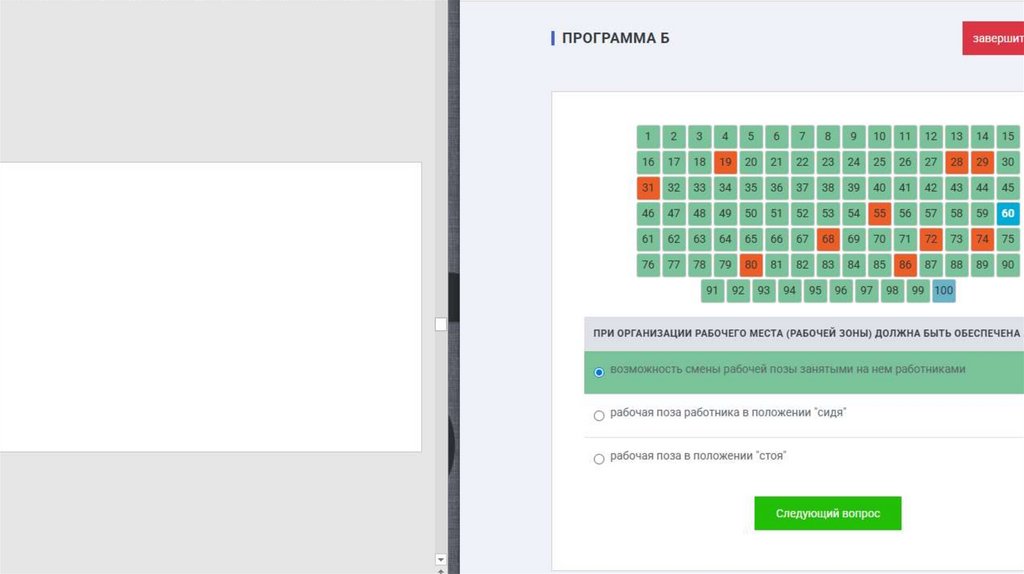Screen dimensions: 1024x574
Task: Click the green "Следующий вопрос" button
Action: point(827,513)
